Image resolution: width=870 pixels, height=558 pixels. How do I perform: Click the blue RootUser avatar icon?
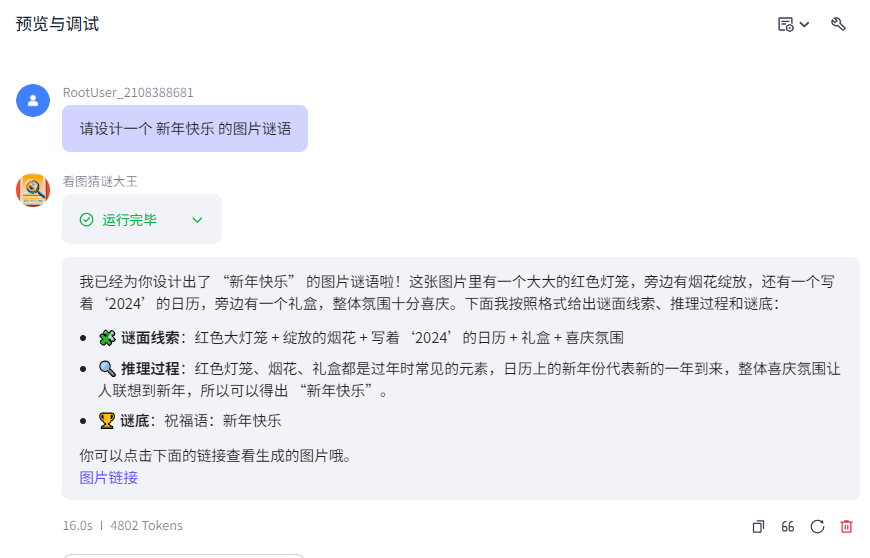tap(33, 100)
